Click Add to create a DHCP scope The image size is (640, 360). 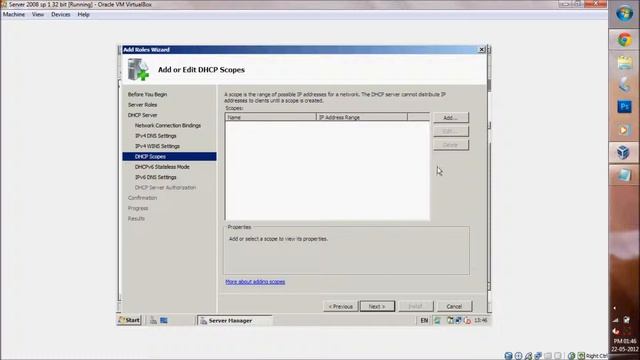[451, 118]
